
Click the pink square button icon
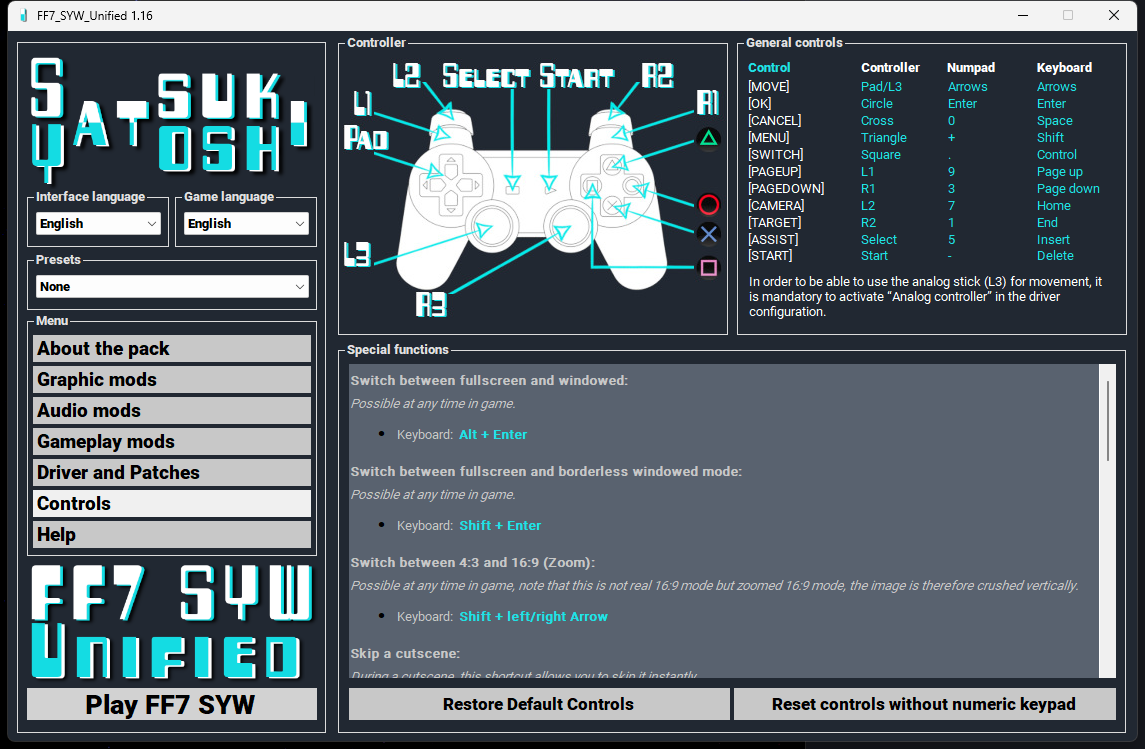click(708, 268)
